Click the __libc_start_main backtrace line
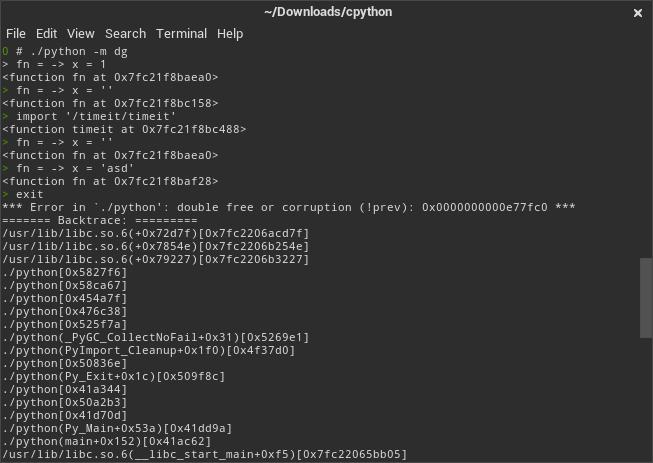653x463 pixels. [205, 454]
